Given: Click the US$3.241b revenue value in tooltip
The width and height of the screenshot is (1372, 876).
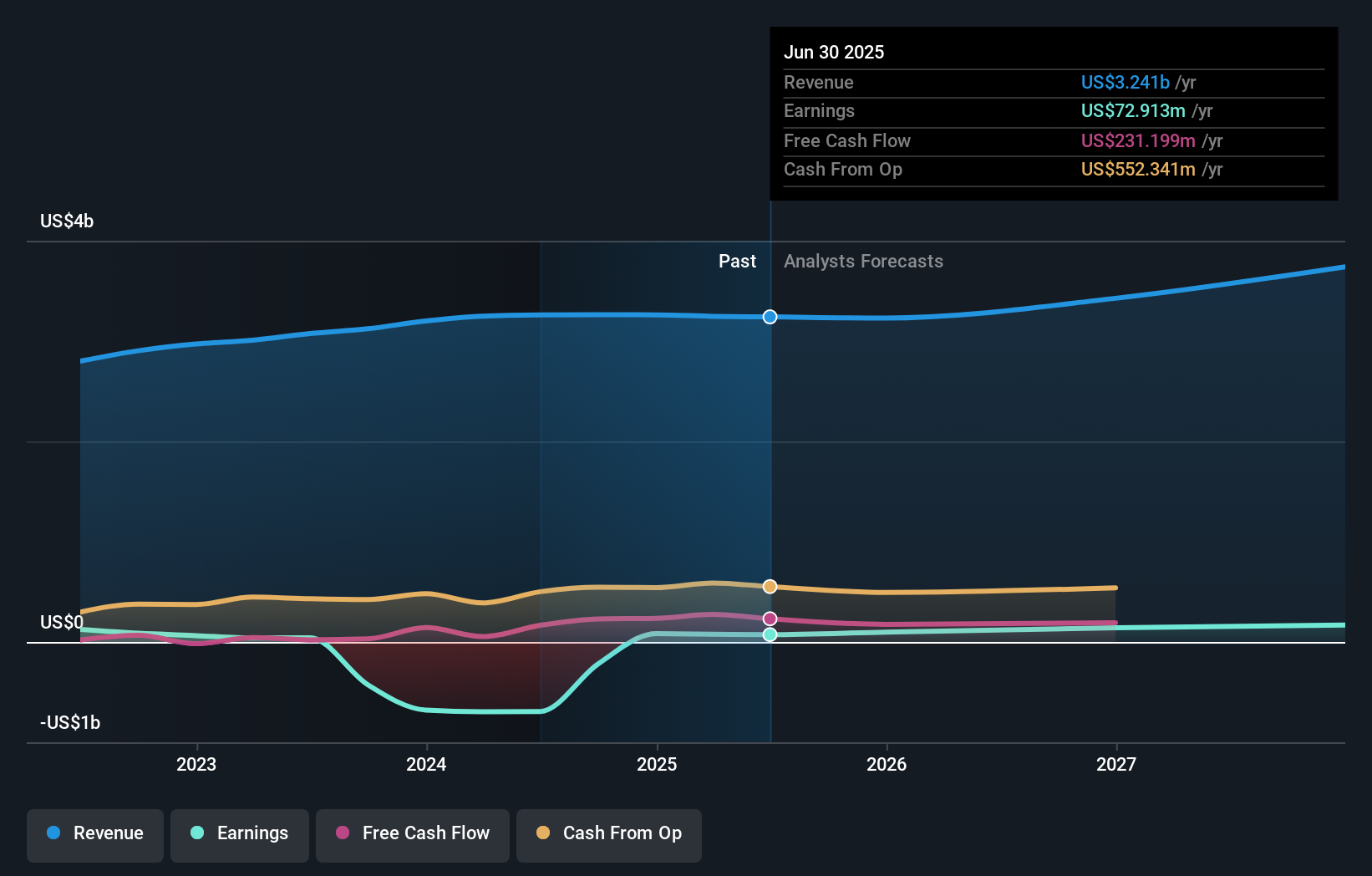Looking at the screenshot, I should [1125, 83].
